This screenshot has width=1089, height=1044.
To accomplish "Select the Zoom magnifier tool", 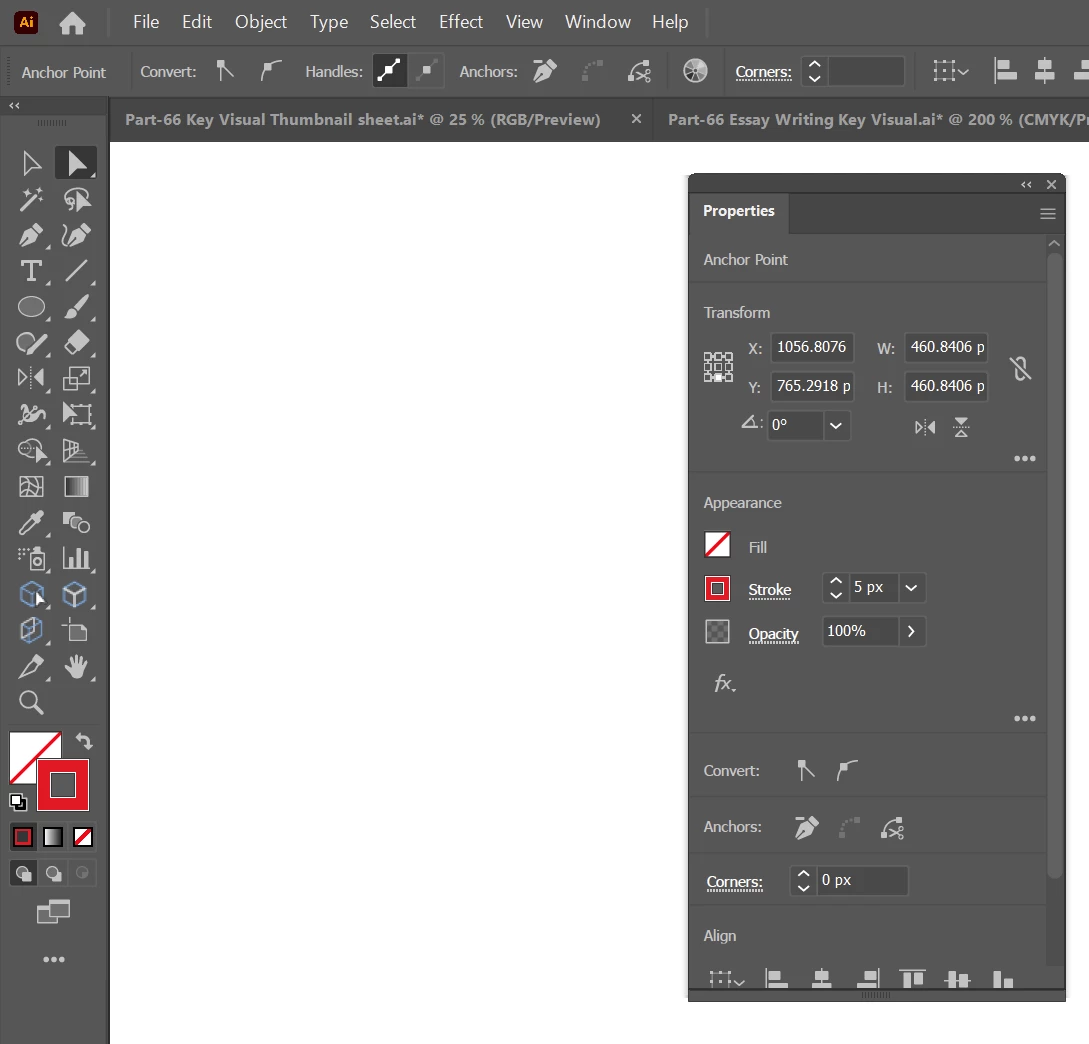I will pos(31,702).
